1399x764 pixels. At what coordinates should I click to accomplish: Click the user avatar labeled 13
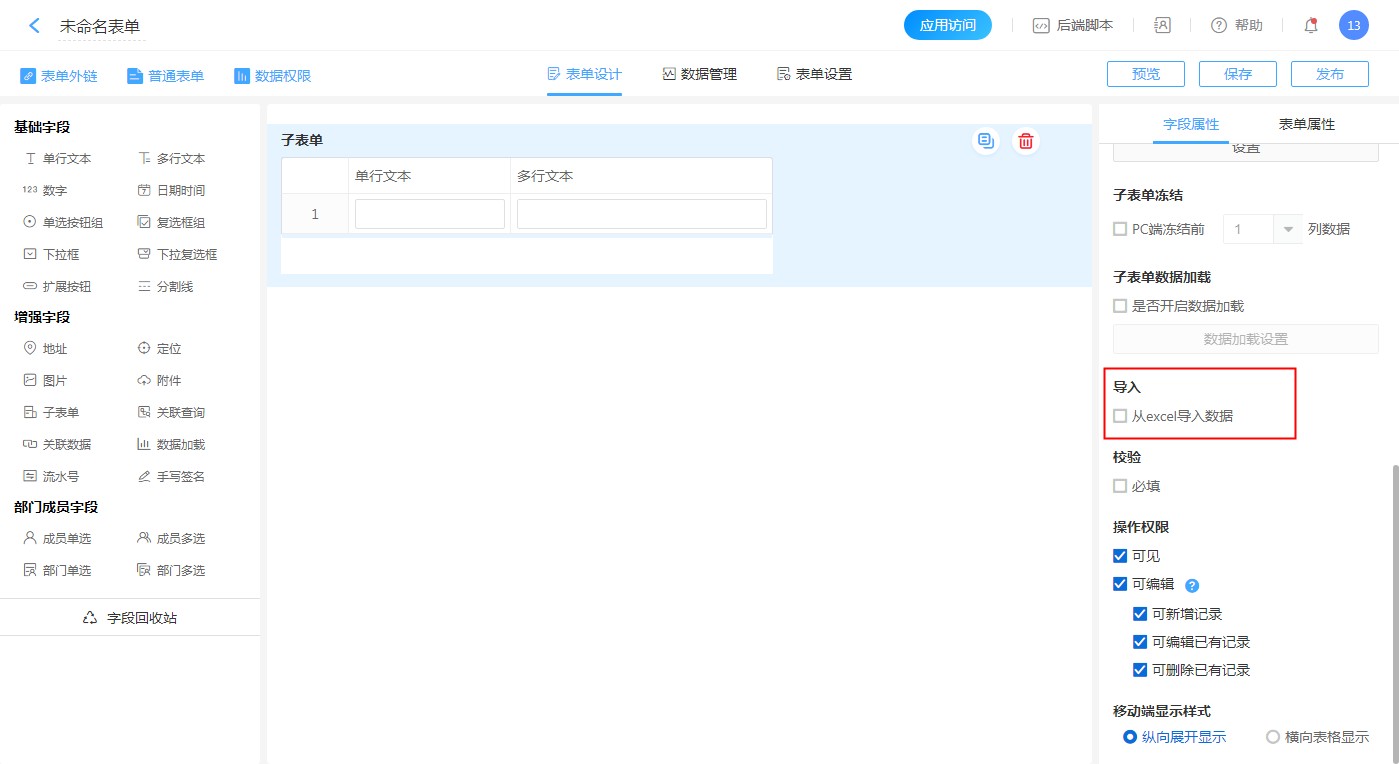[1353, 26]
